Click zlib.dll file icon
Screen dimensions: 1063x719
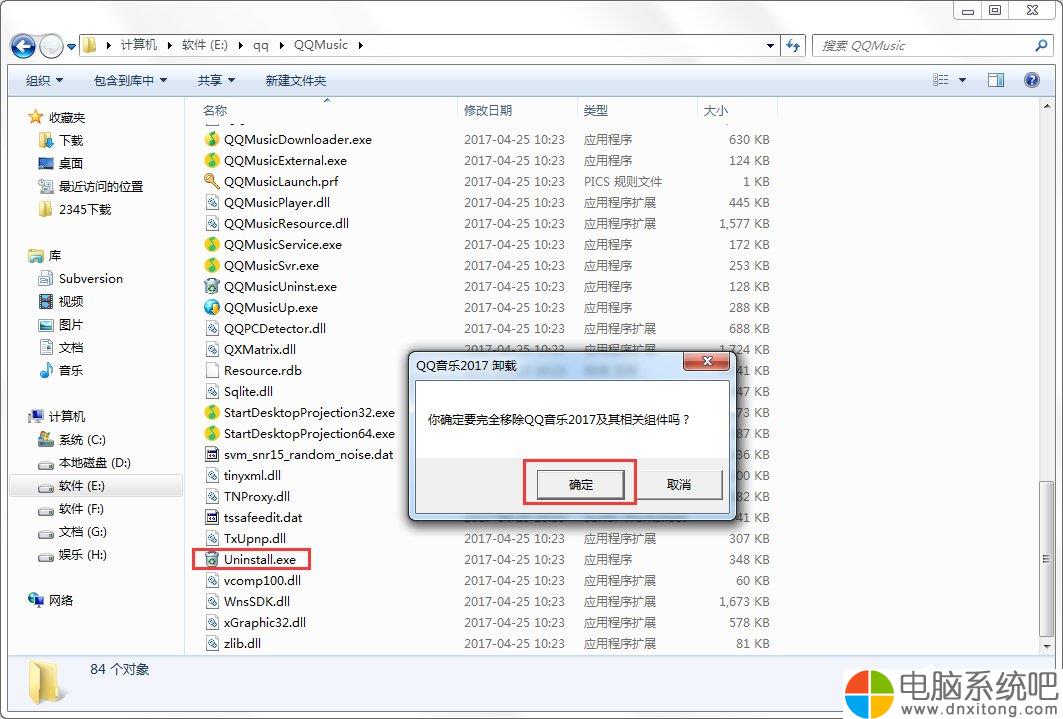tap(212, 643)
